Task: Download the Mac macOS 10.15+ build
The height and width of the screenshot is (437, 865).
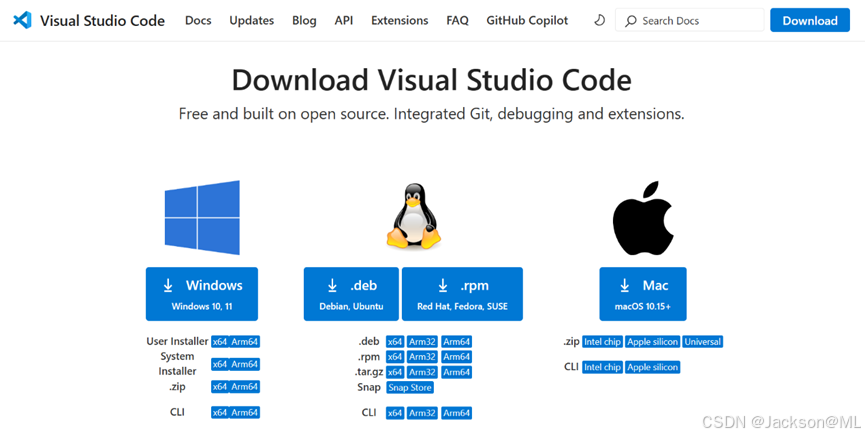Action: pos(643,294)
